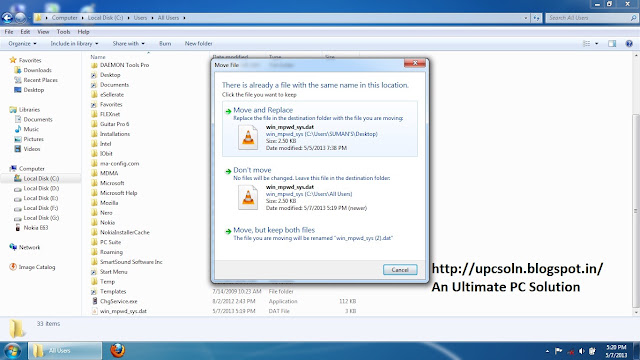Click the Action Center flag tray icon

point(558,351)
